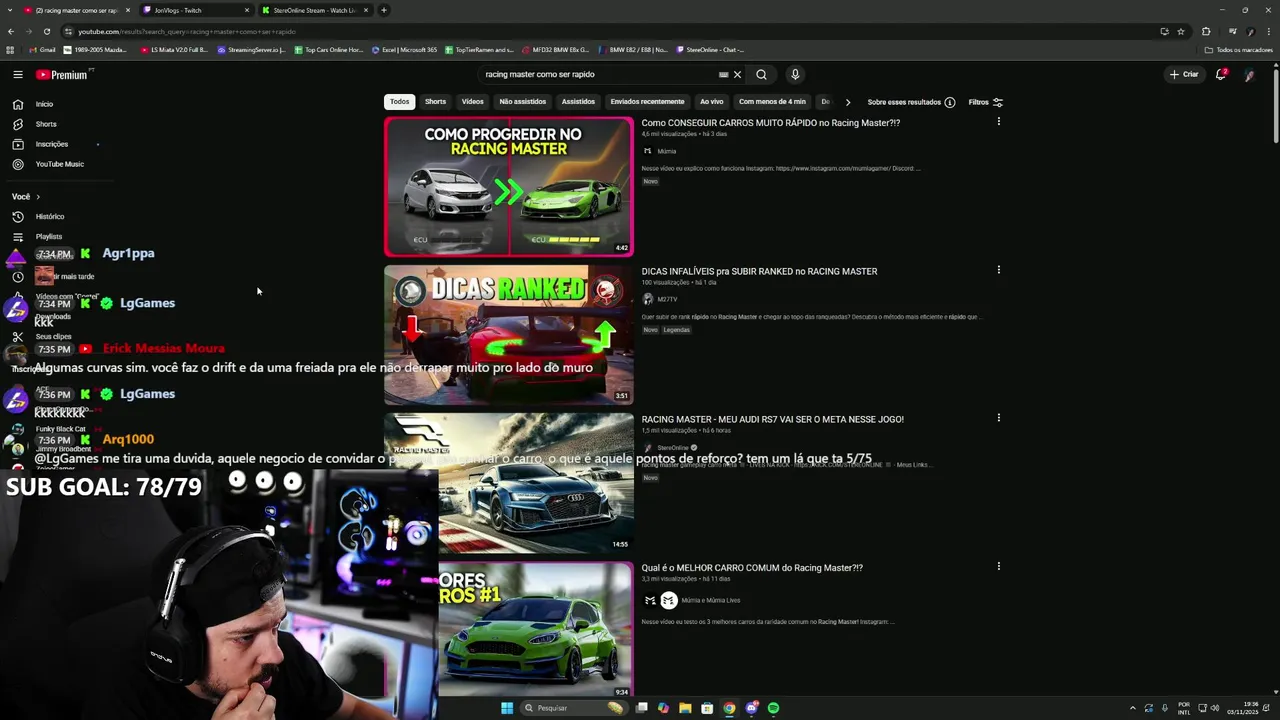Click the YouTube search text field

click(x=598, y=74)
